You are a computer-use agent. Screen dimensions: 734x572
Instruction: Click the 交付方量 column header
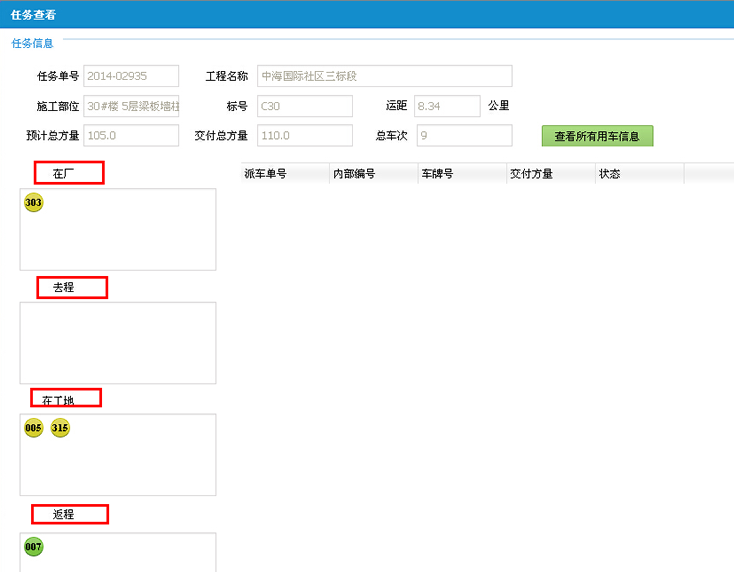(x=550, y=174)
